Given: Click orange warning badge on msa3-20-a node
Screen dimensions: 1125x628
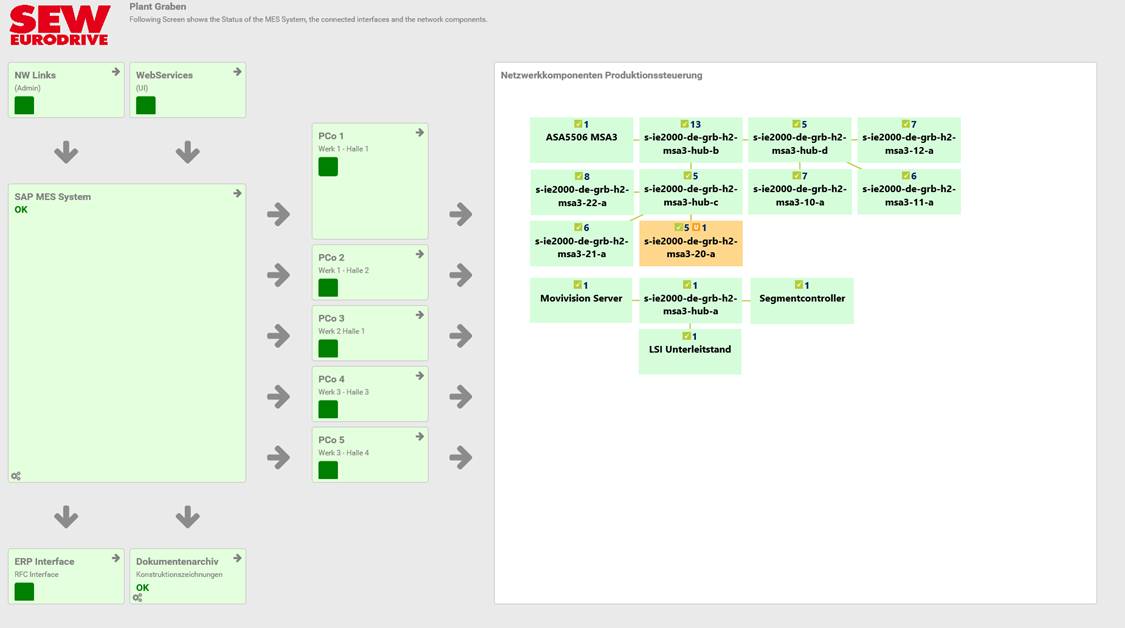Looking at the screenshot, I should tap(697, 227).
